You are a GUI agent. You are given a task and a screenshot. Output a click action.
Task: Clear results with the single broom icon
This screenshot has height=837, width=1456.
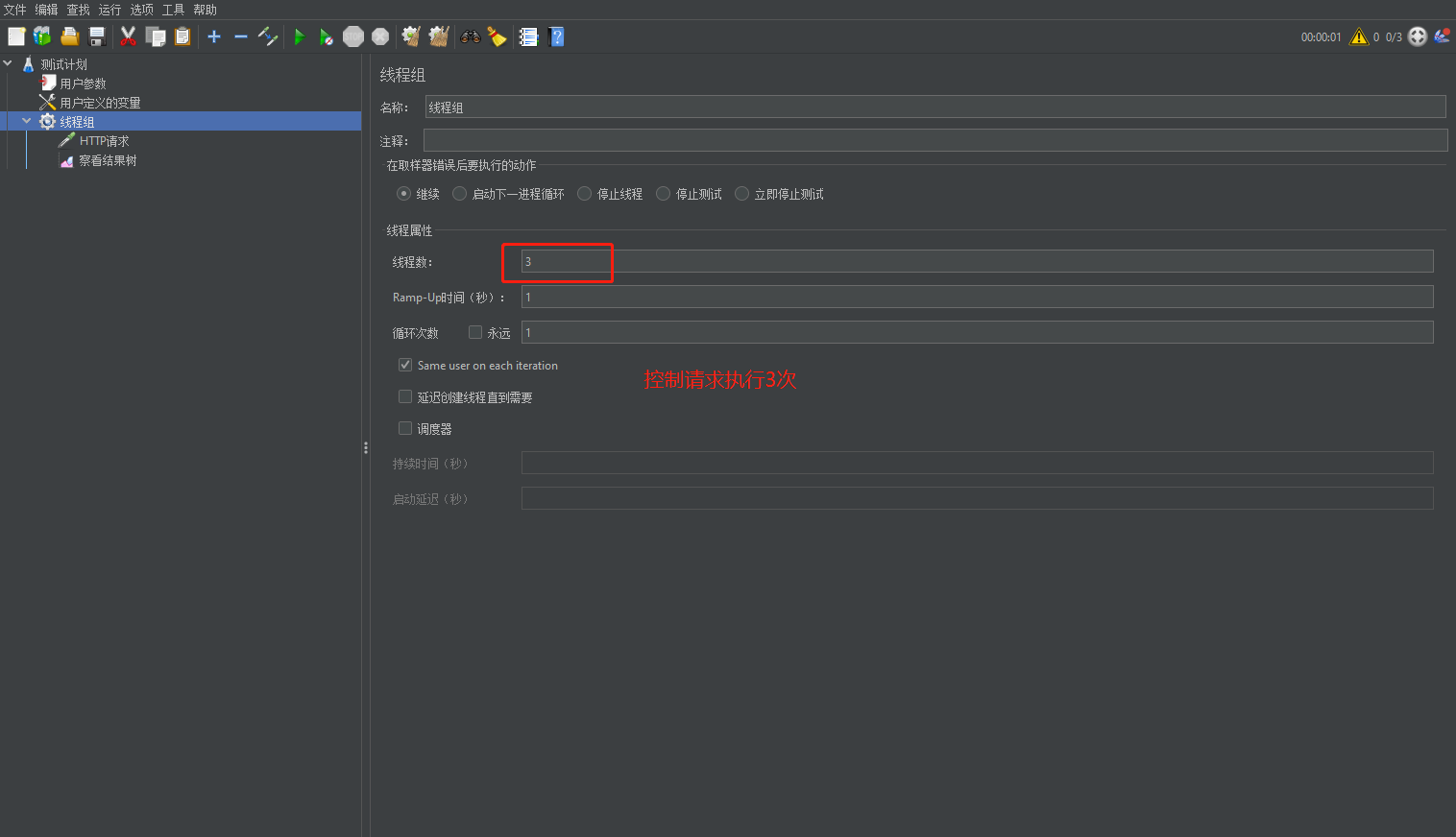pos(411,36)
